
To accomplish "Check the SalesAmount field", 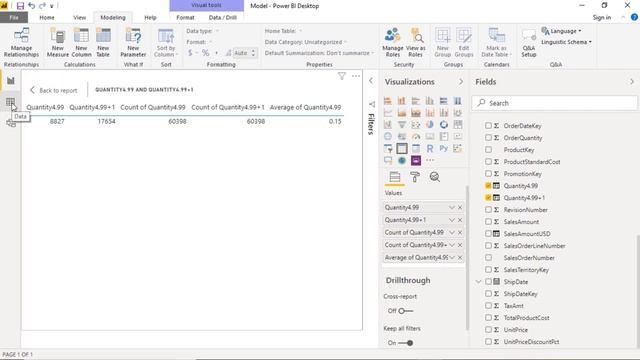I will (x=488, y=222).
